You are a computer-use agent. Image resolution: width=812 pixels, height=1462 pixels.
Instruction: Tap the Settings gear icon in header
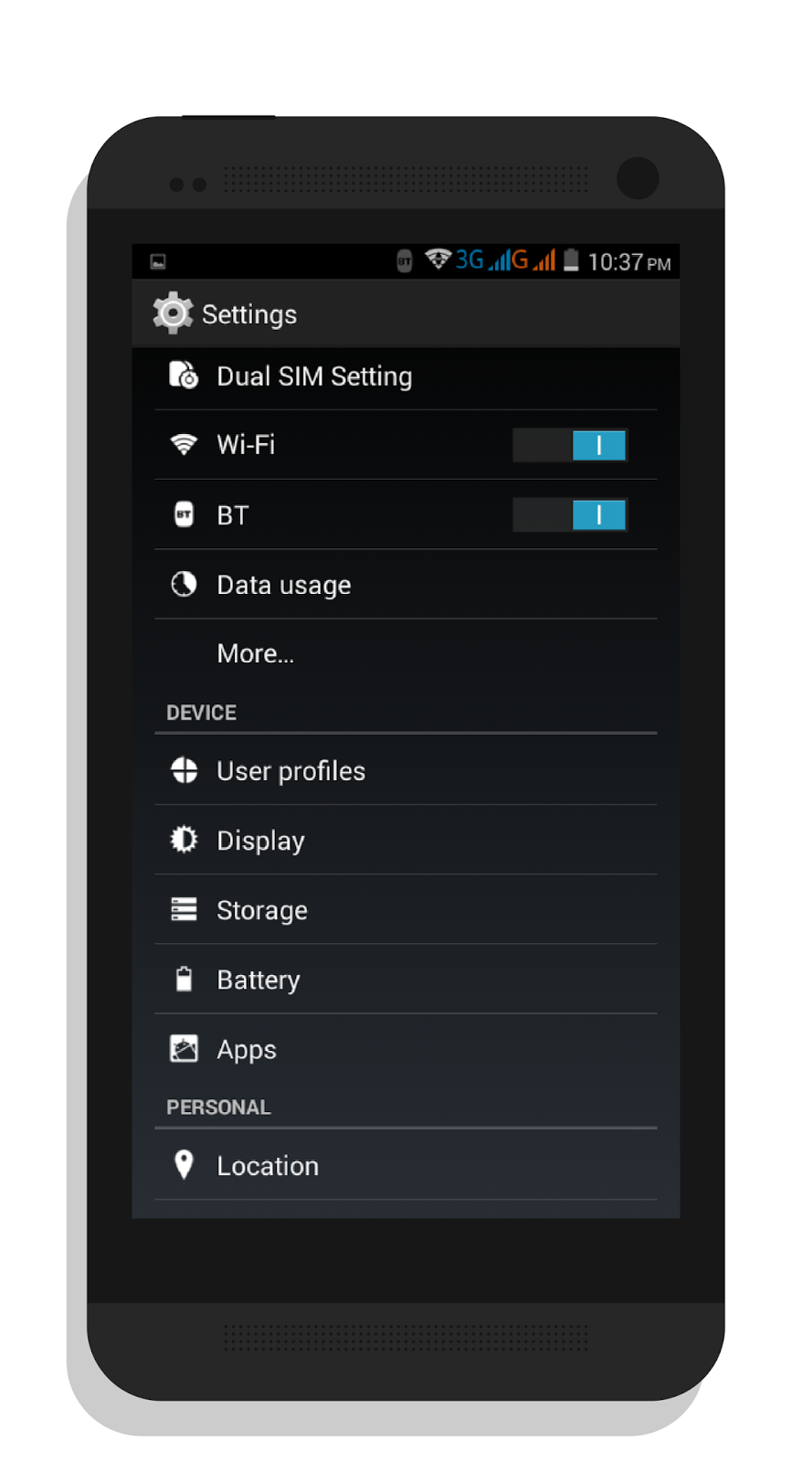[173, 313]
